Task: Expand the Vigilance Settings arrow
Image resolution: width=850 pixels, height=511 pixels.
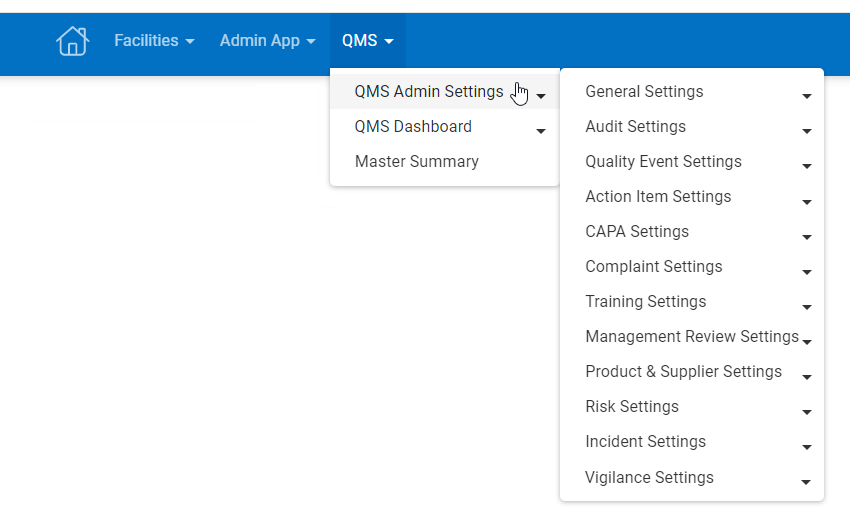Action: point(807,482)
